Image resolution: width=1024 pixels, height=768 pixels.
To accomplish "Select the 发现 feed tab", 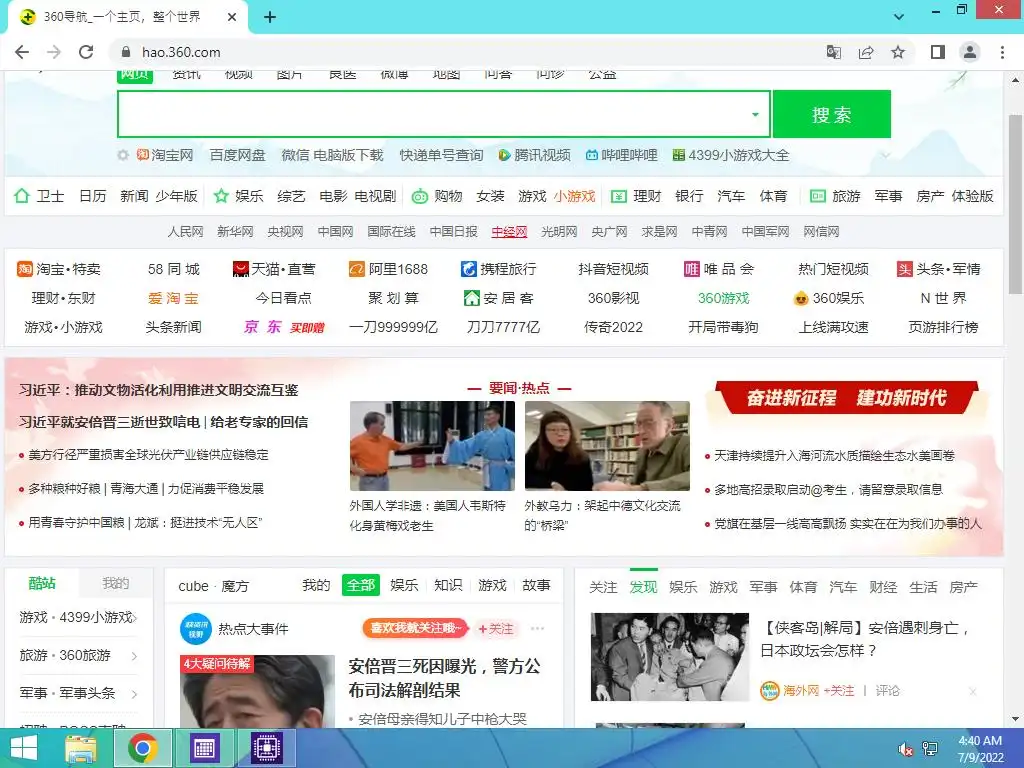I will pyautogui.click(x=643, y=587).
